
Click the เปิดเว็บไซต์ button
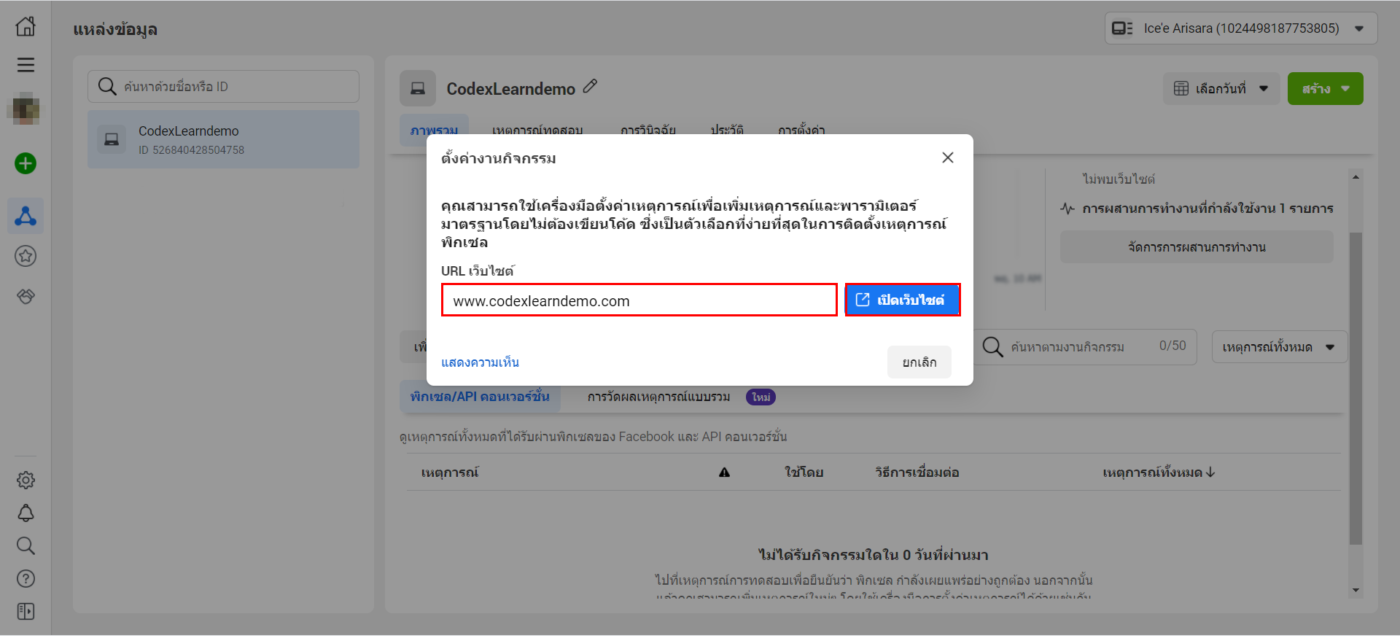(x=903, y=300)
